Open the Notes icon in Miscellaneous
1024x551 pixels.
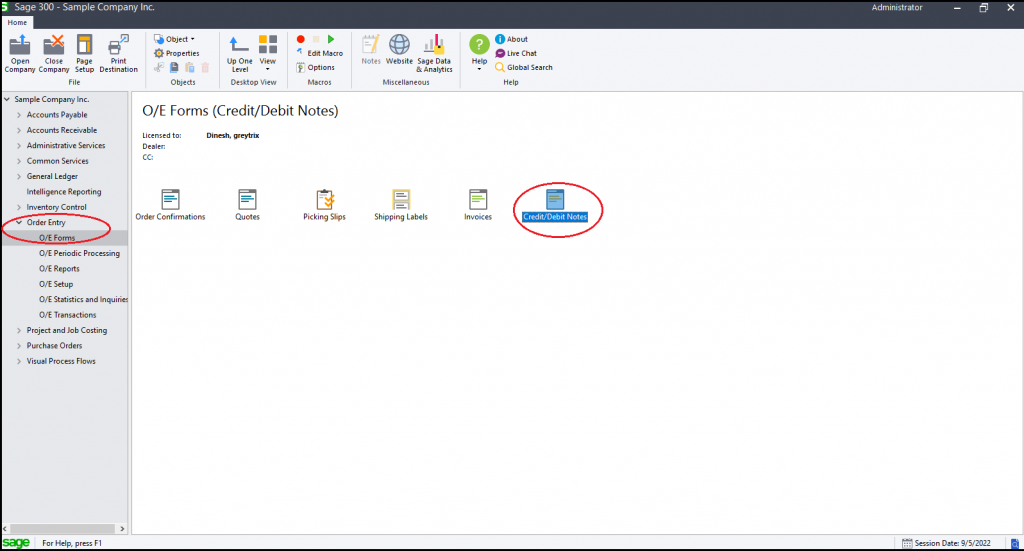[x=371, y=45]
